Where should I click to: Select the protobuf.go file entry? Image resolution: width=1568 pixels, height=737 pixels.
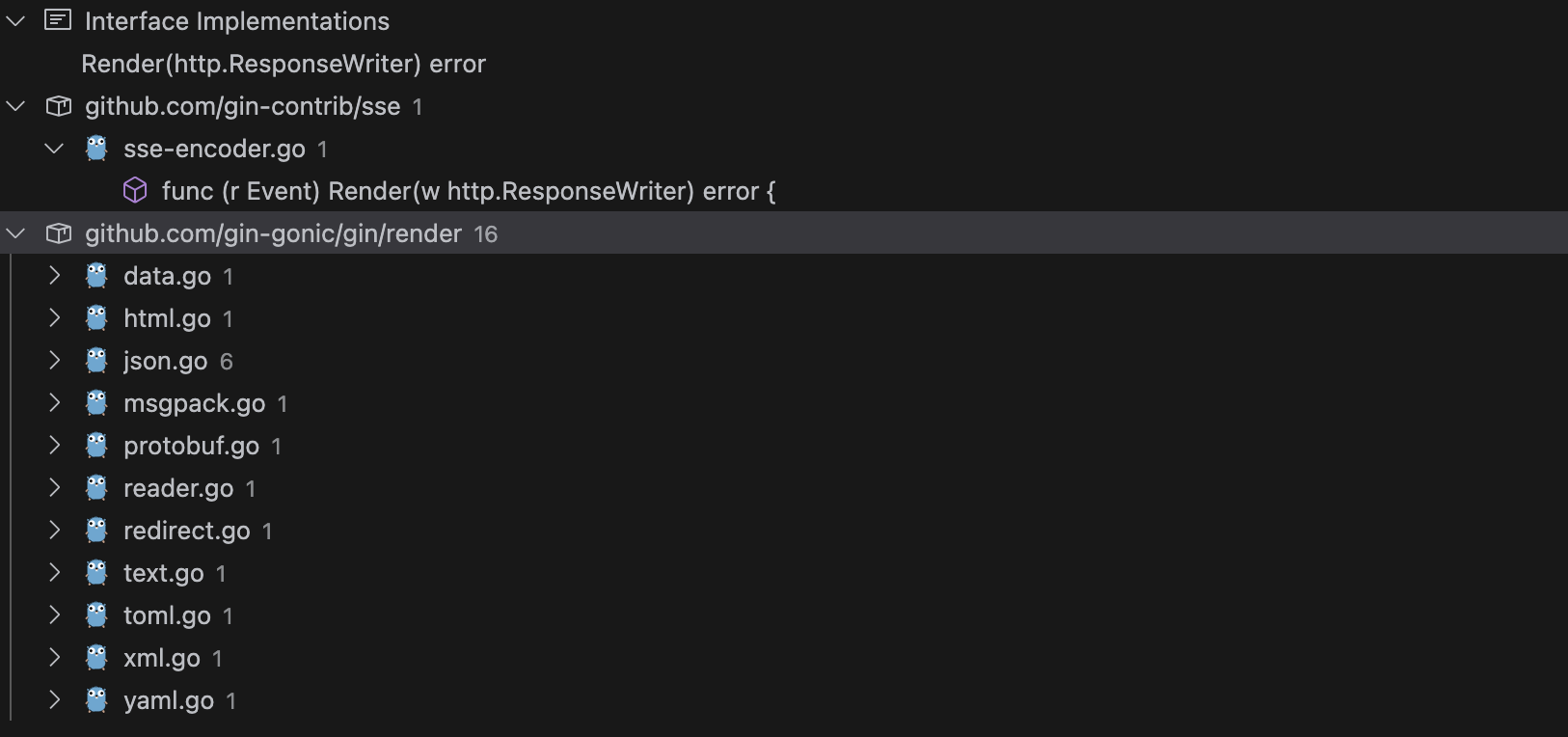[x=784, y=446]
